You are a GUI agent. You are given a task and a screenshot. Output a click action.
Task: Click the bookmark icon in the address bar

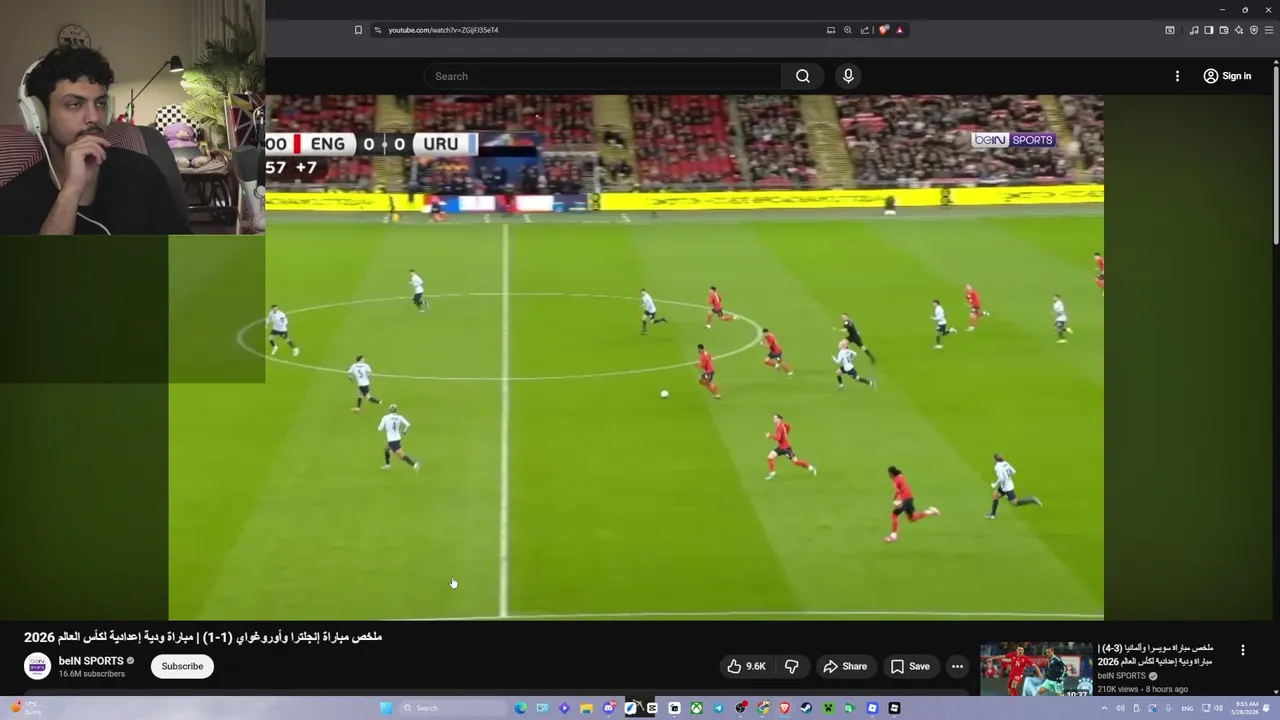coord(358,30)
